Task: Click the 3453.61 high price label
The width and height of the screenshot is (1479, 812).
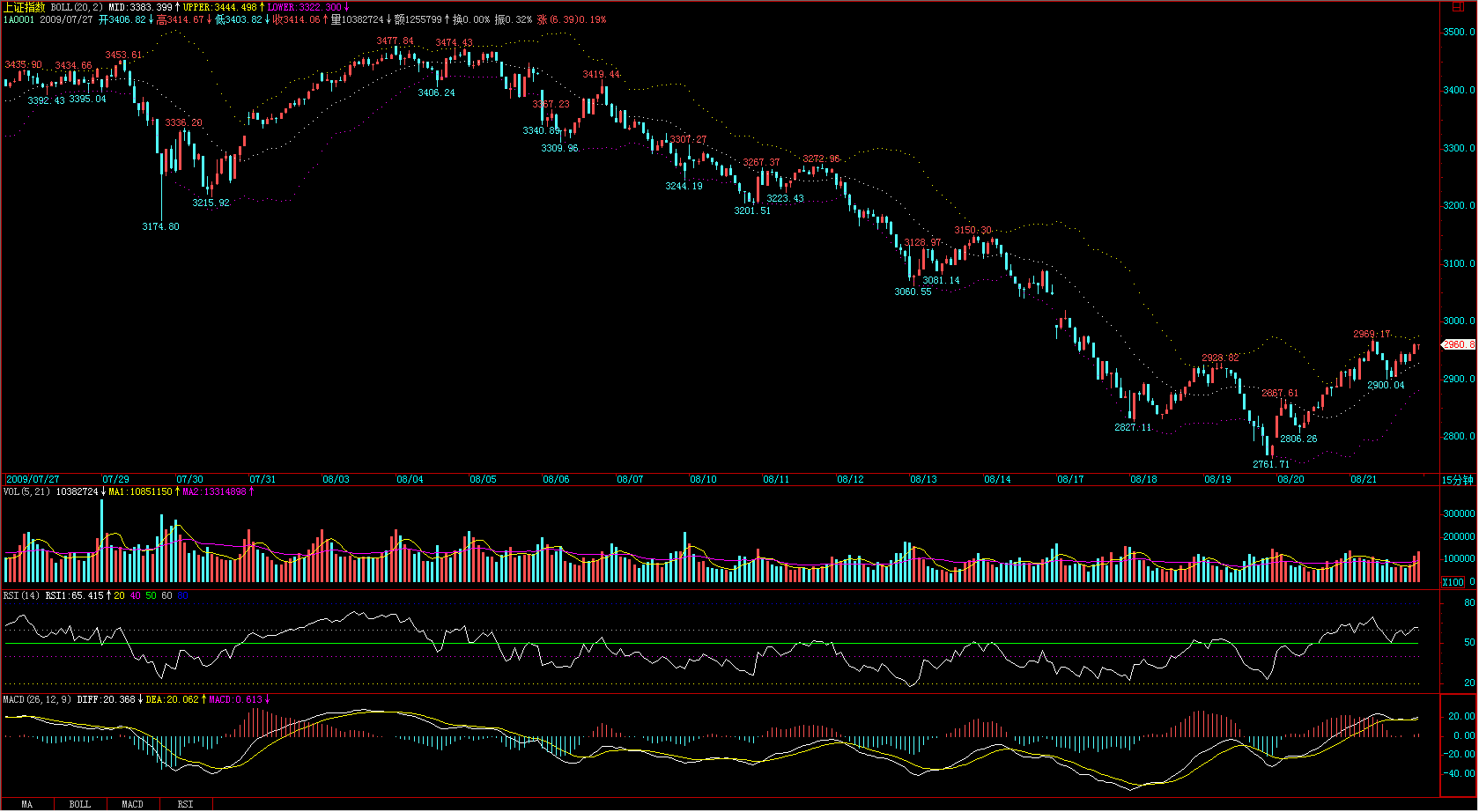Action: (x=123, y=55)
